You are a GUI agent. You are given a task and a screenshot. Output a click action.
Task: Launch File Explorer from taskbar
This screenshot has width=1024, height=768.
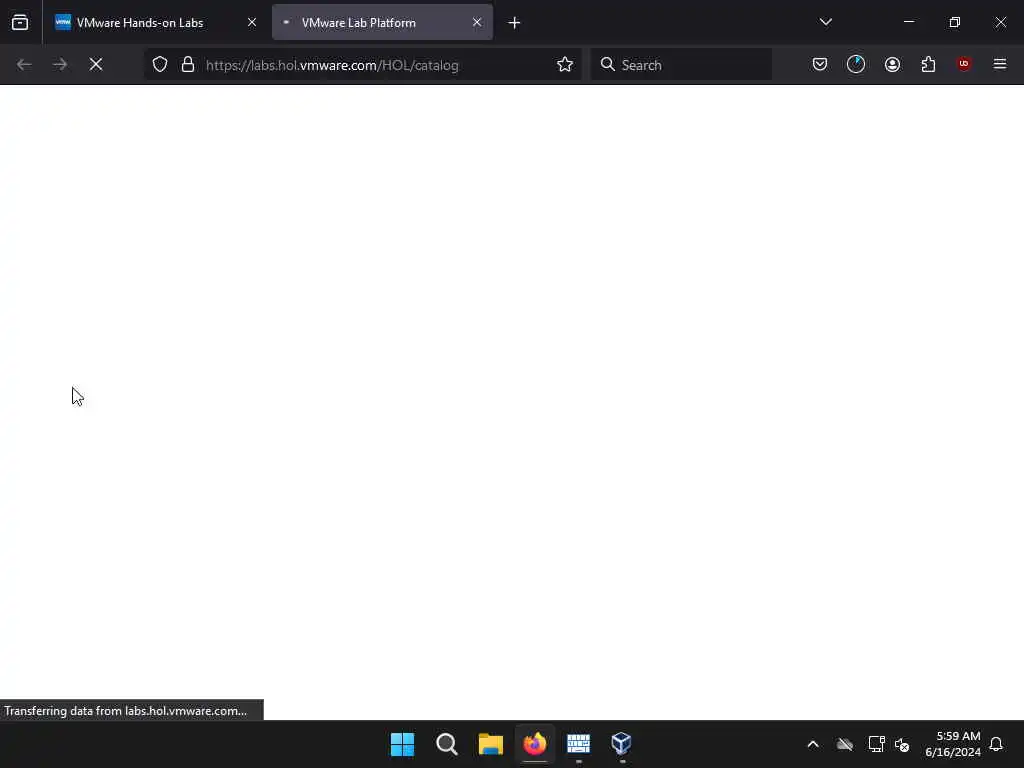pos(490,744)
